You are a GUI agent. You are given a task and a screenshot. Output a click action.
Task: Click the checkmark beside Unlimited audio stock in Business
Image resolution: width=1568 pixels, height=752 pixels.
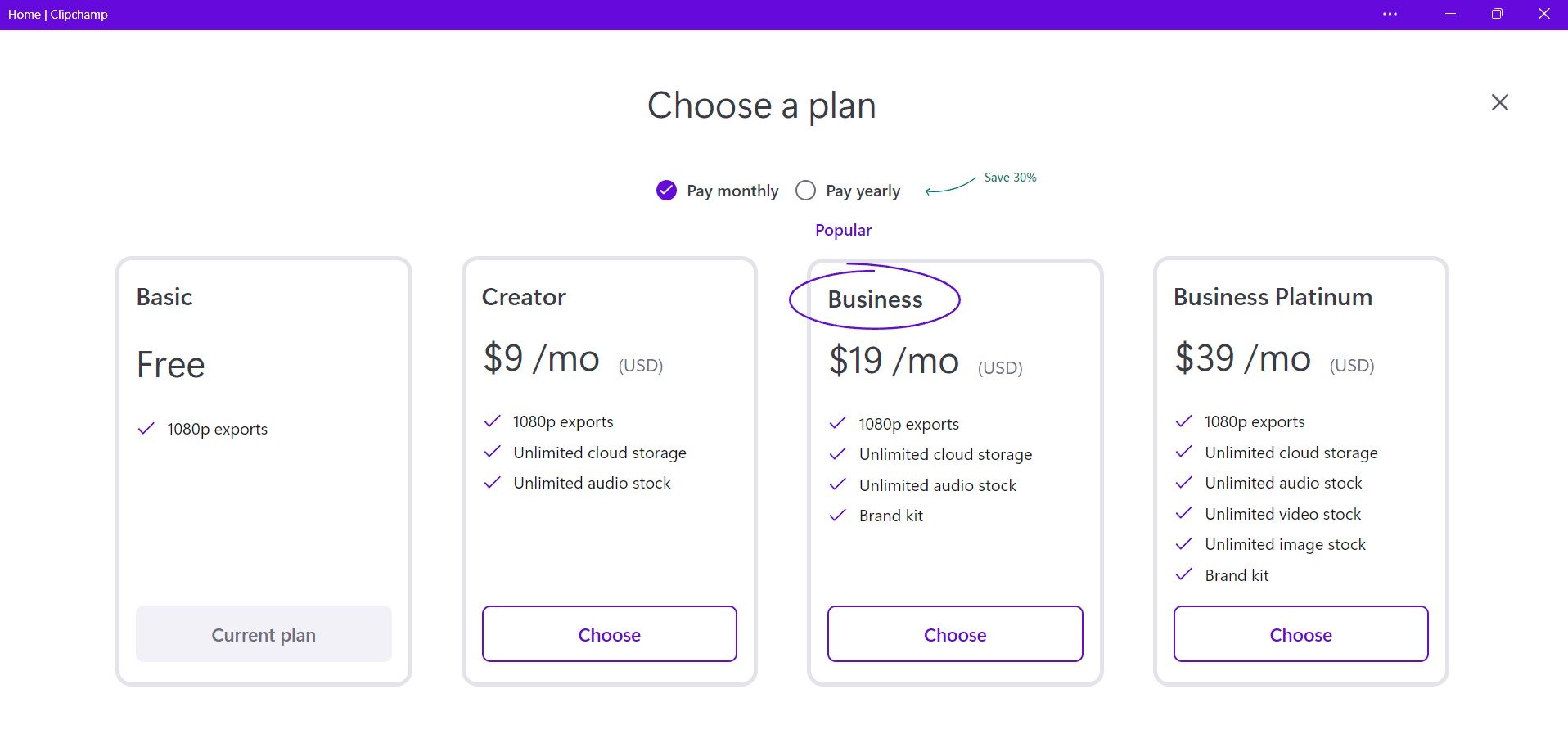[838, 484]
